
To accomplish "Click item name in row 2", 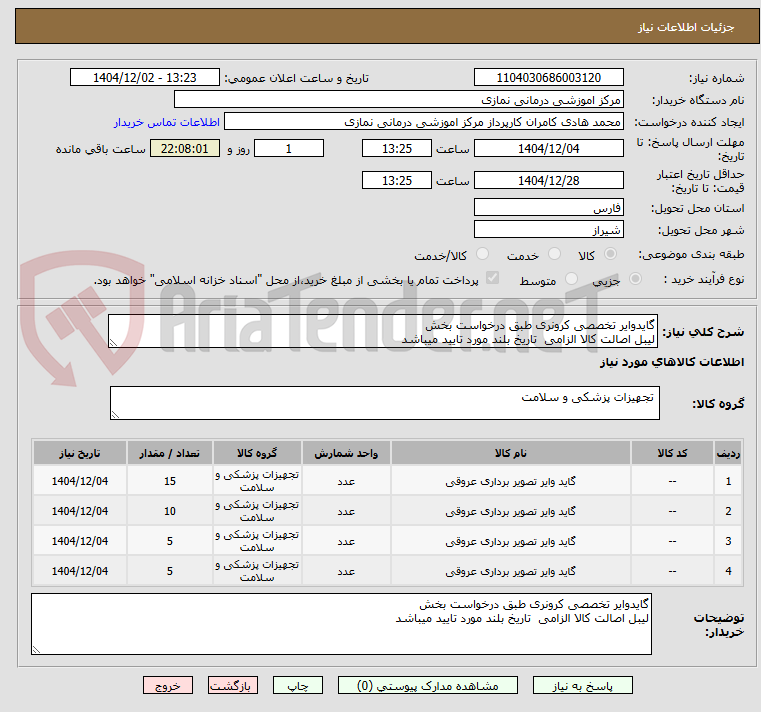I will click(x=511, y=511).
